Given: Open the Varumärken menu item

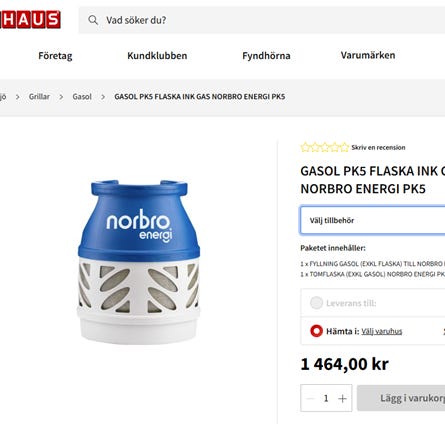Looking at the screenshot, I should click(x=368, y=55).
